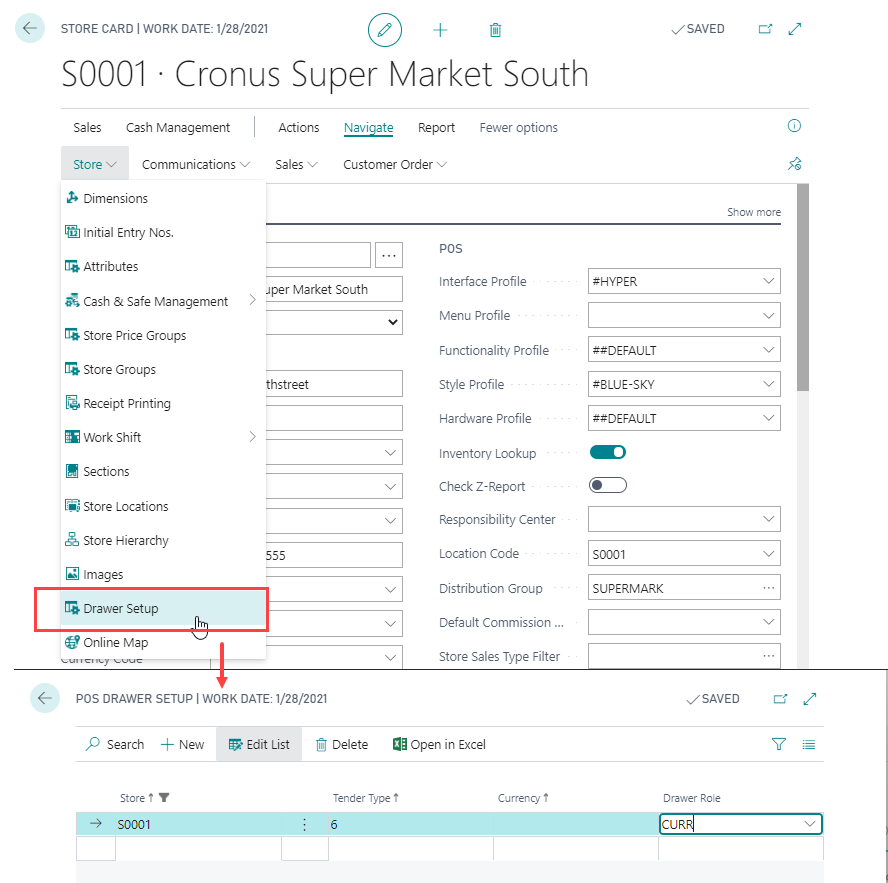The image size is (888, 883).
Task: Click the back arrow on POS Drawer Setup
Action: (x=45, y=698)
